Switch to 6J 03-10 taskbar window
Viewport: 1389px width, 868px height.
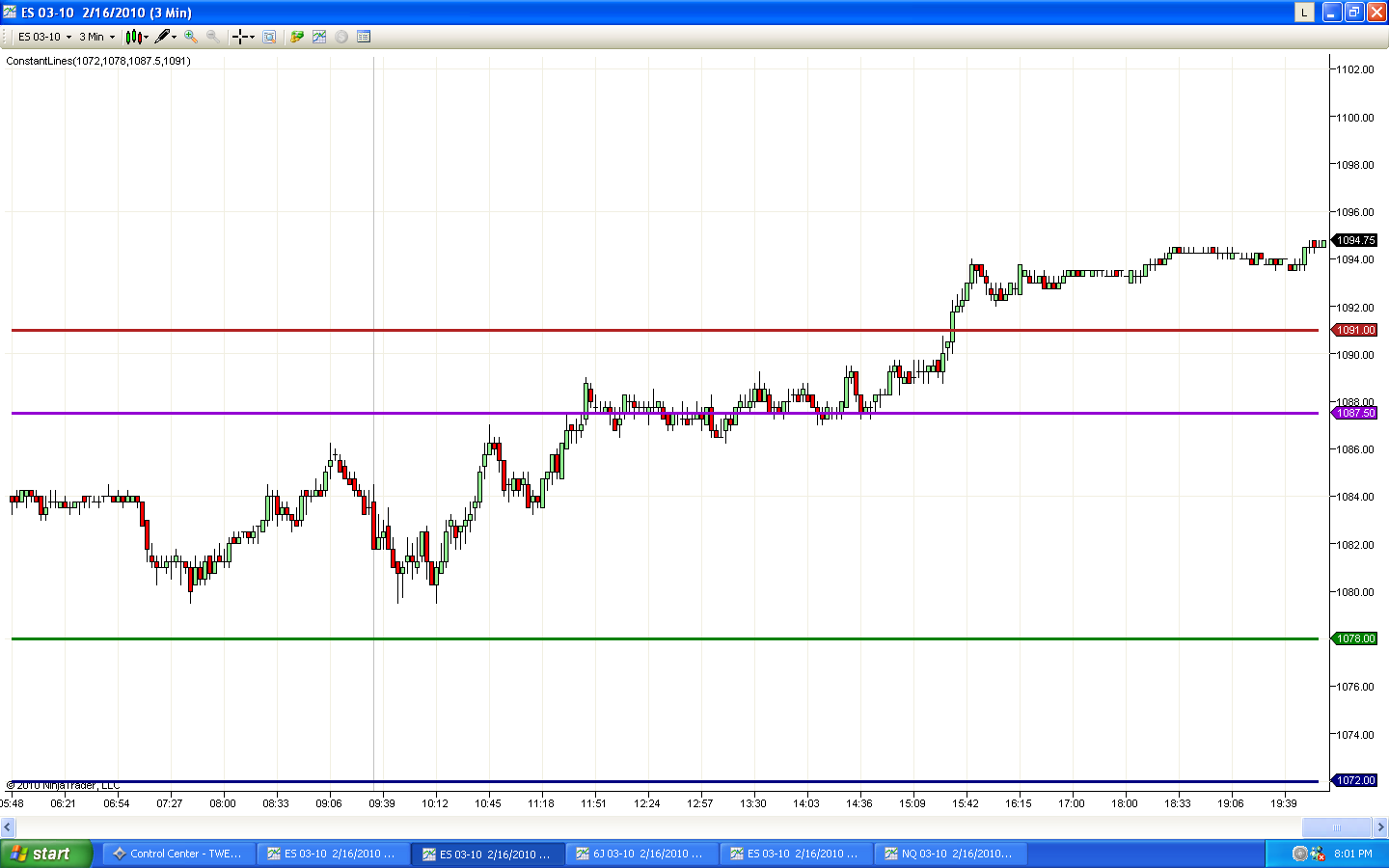641,854
